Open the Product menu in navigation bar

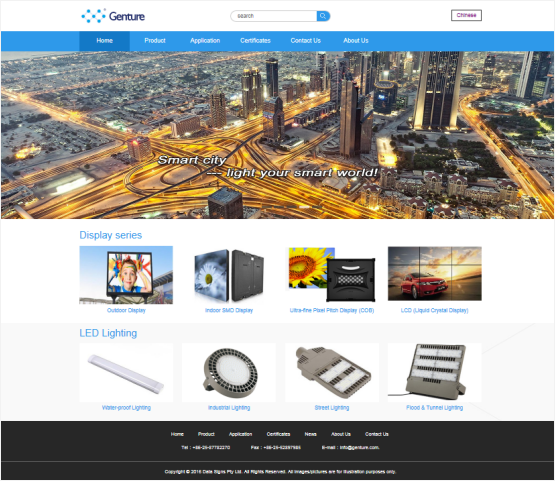[x=155, y=41]
